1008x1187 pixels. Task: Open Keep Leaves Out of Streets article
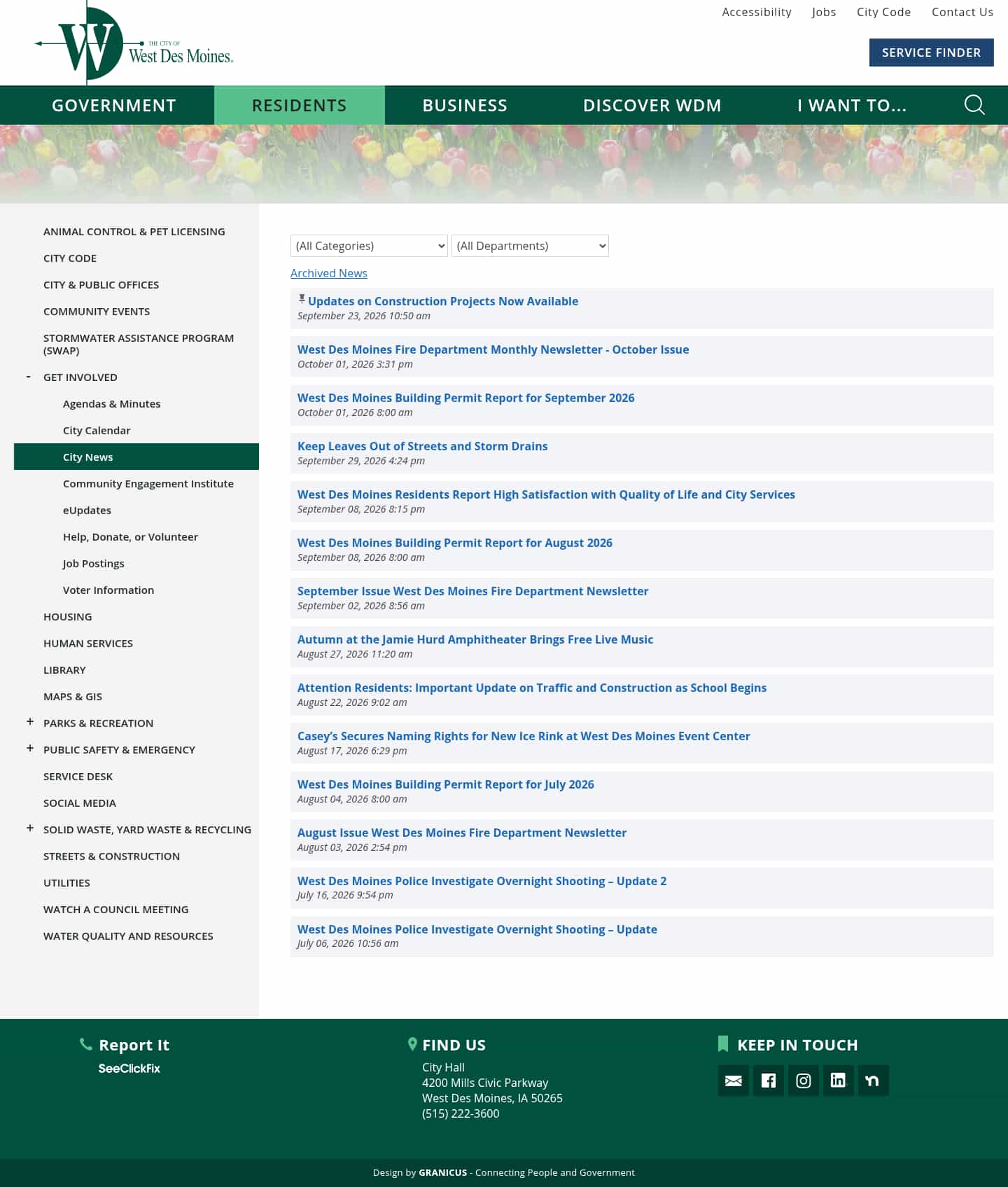(422, 446)
